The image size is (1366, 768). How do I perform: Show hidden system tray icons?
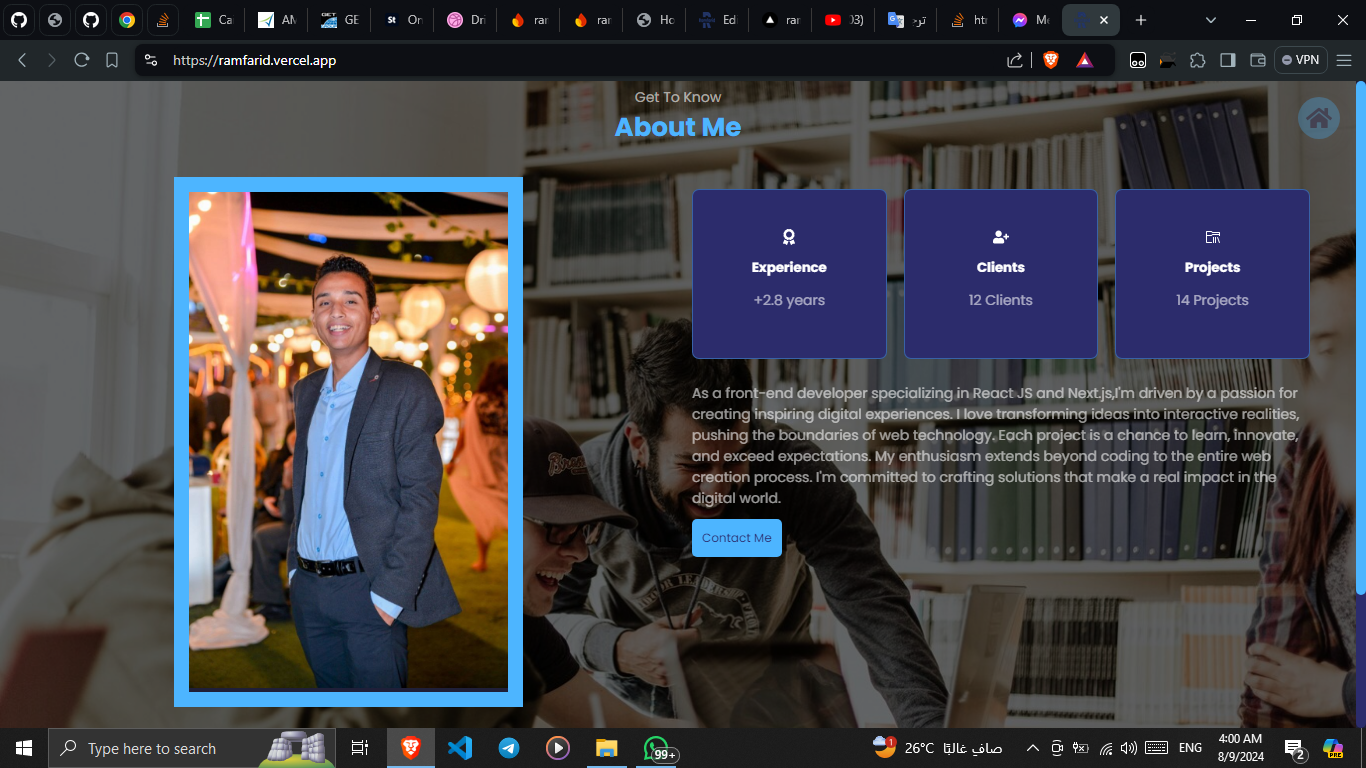tap(1033, 748)
